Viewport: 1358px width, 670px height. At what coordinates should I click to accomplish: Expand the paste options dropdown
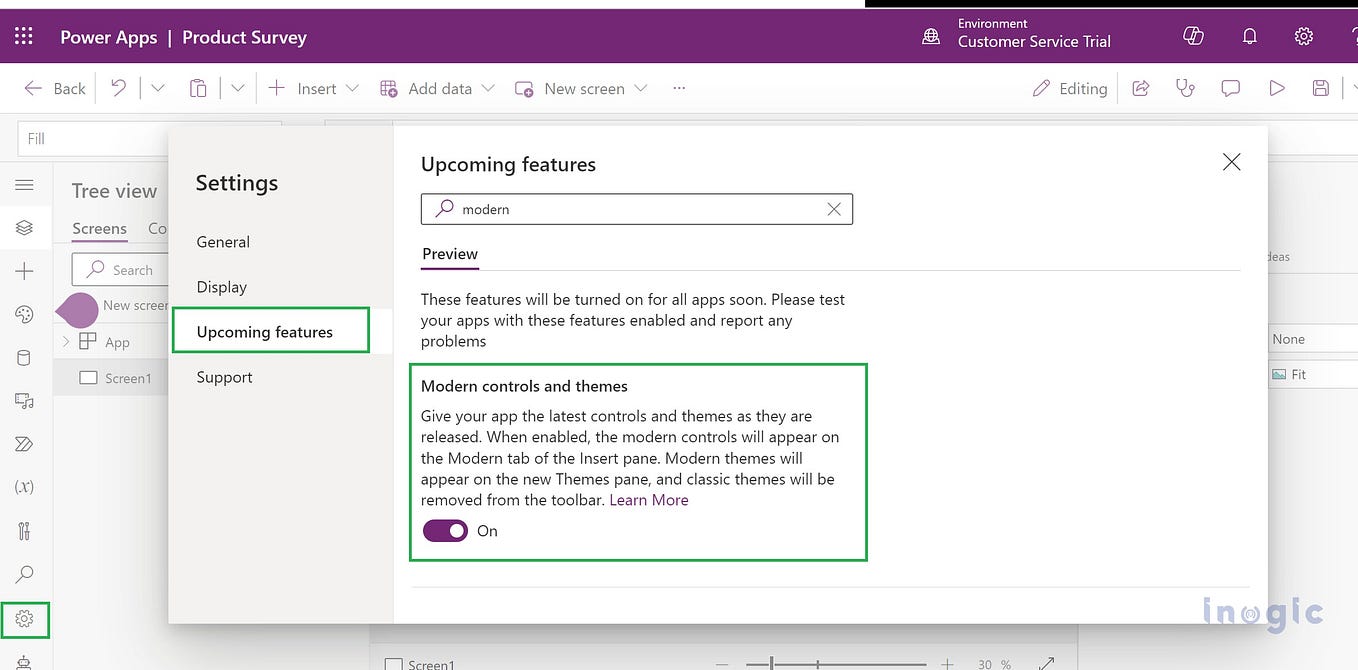[x=238, y=88]
